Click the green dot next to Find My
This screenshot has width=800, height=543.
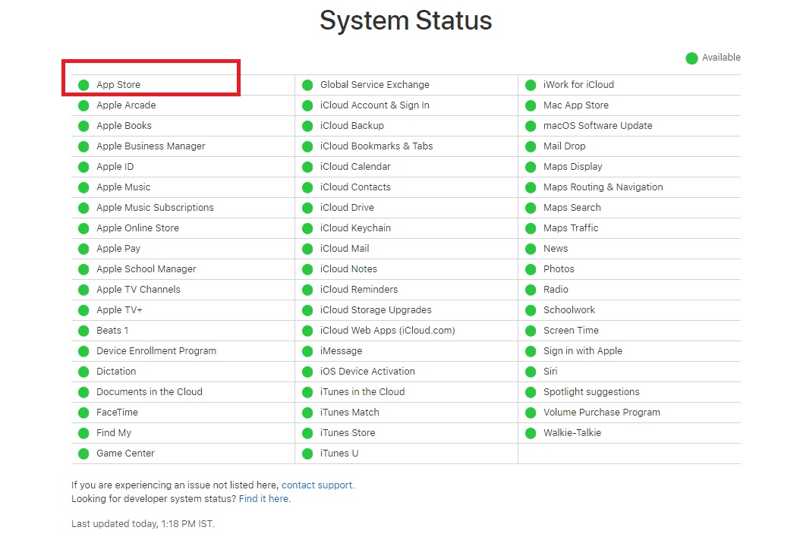click(84, 433)
